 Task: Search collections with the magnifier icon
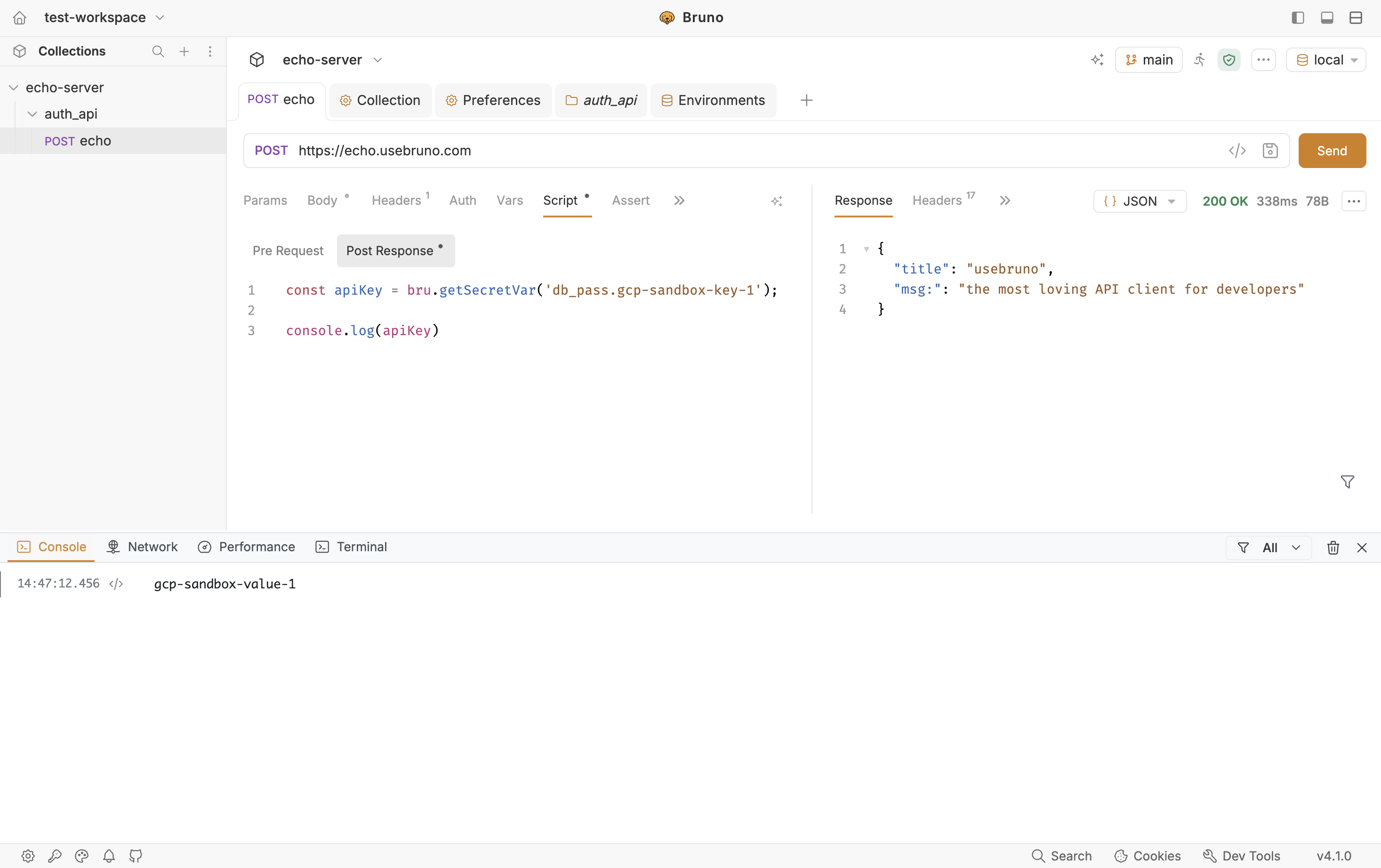coord(158,52)
